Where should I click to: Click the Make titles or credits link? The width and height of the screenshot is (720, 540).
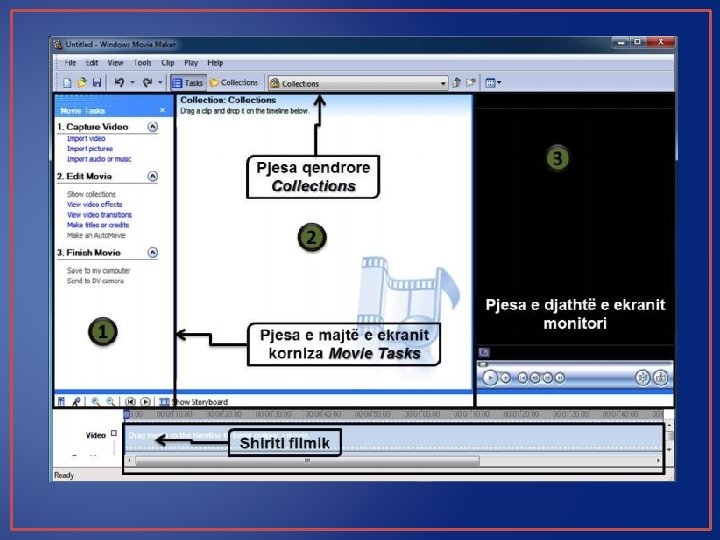(98, 225)
